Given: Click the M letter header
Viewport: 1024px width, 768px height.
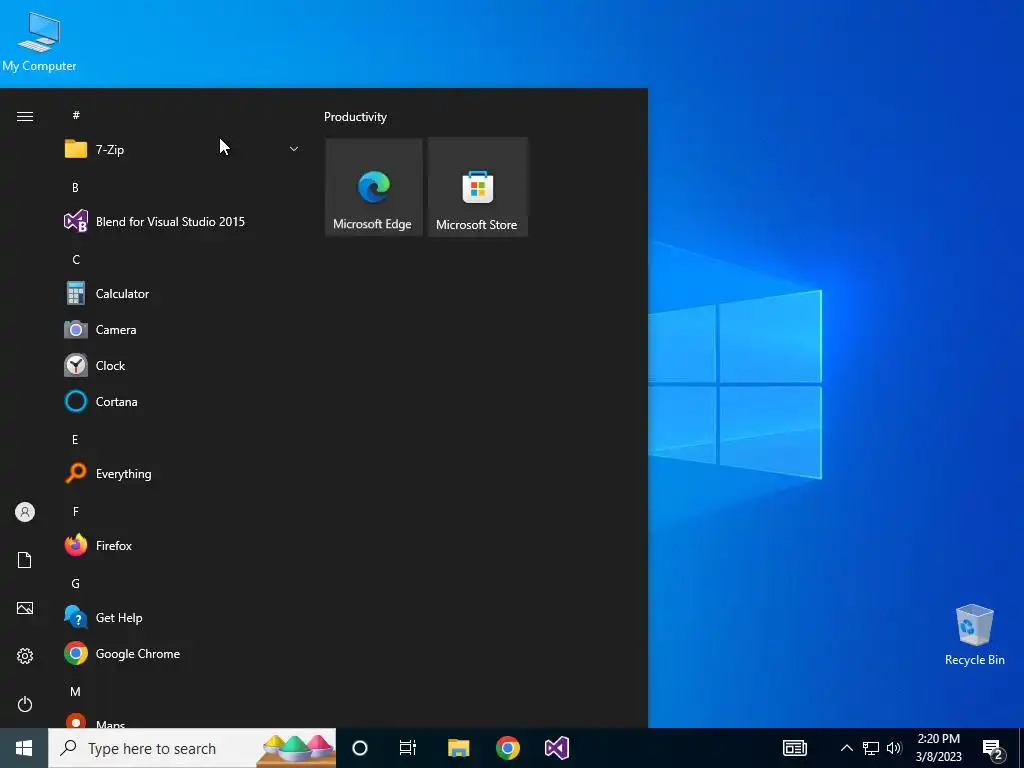Looking at the screenshot, I should [x=76, y=691].
